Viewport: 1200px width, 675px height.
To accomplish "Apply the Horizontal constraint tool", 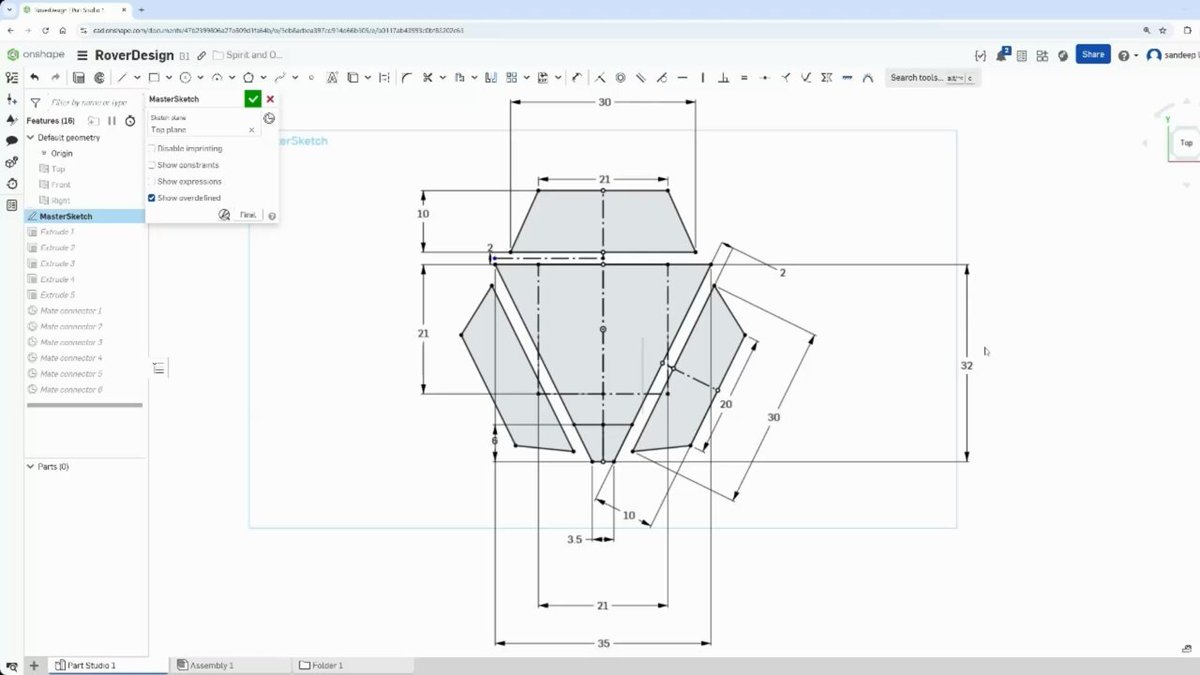I will pos(682,78).
